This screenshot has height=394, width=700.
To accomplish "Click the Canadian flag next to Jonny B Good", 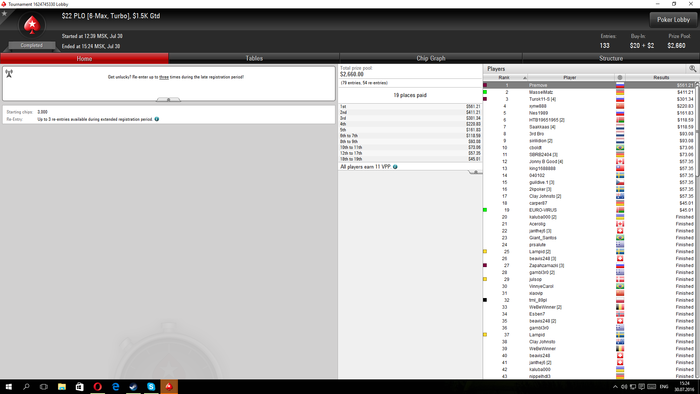I will (x=620, y=162).
